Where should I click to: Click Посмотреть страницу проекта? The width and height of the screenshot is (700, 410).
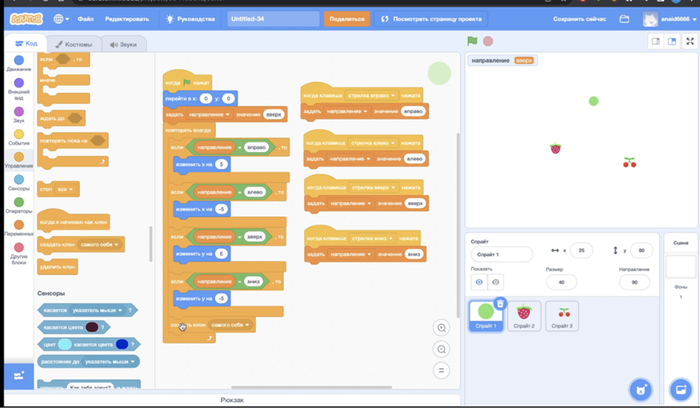pyautogui.click(x=432, y=19)
